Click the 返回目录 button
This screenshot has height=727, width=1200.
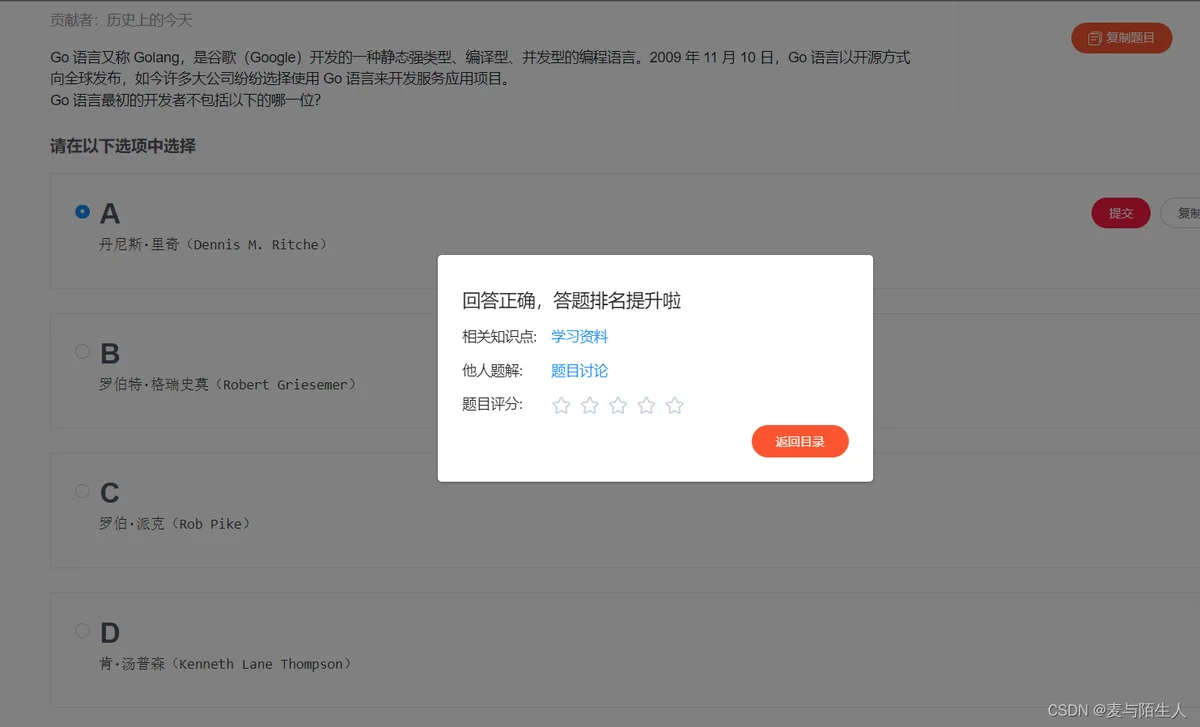coord(800,441)
